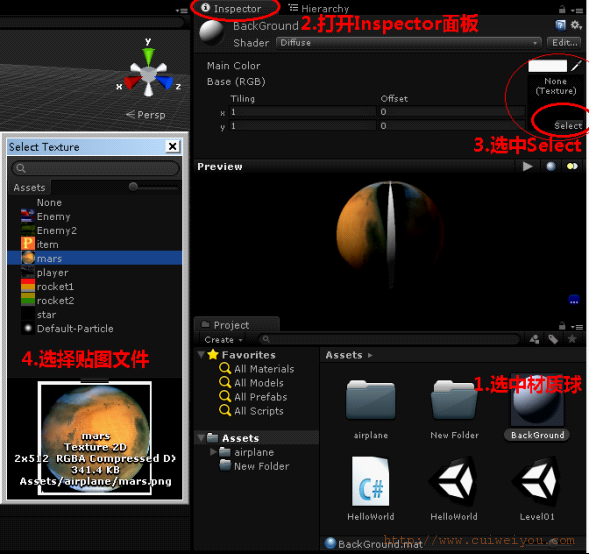Image resolution: width=589 pixels, height=554 pixels.
Task: Save search with the star icon
Action: (572, 340)
